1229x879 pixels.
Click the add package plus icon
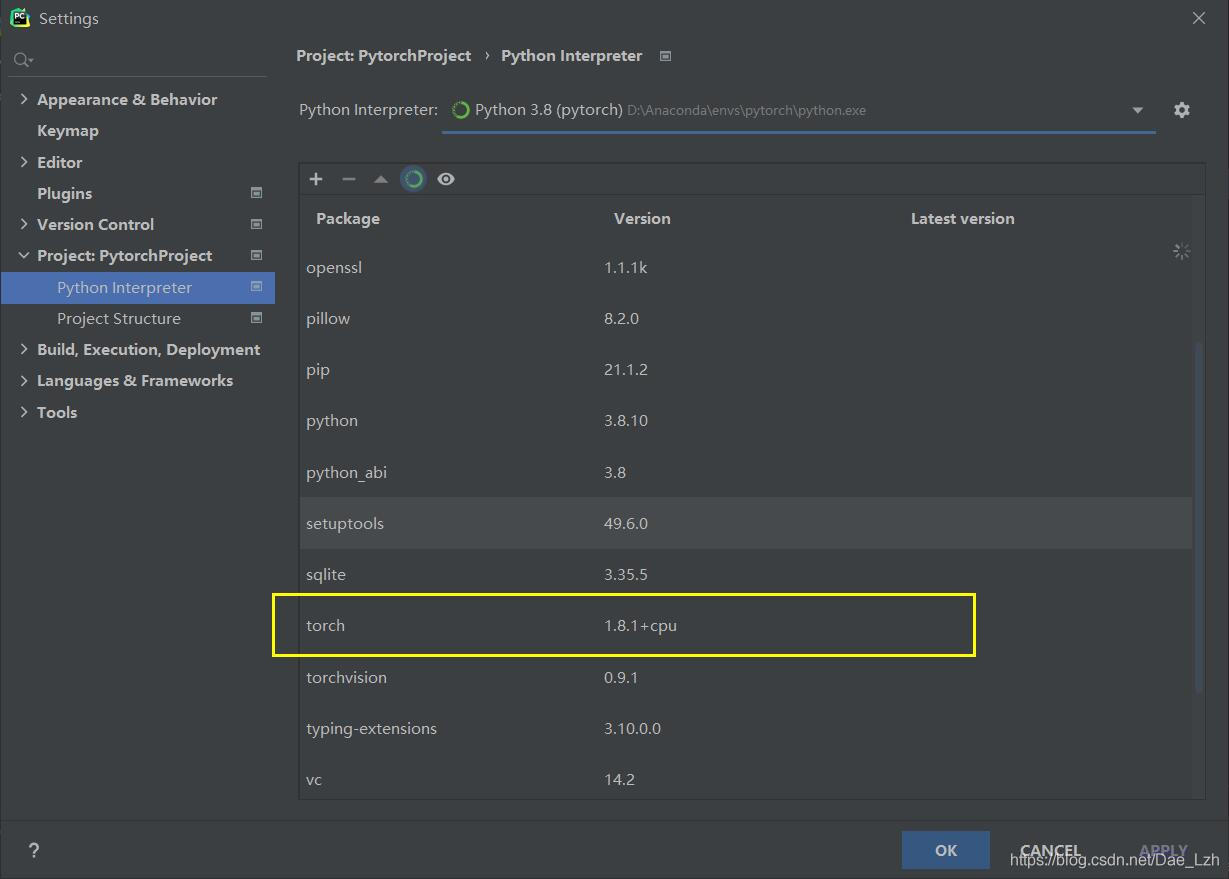[316, 179]
